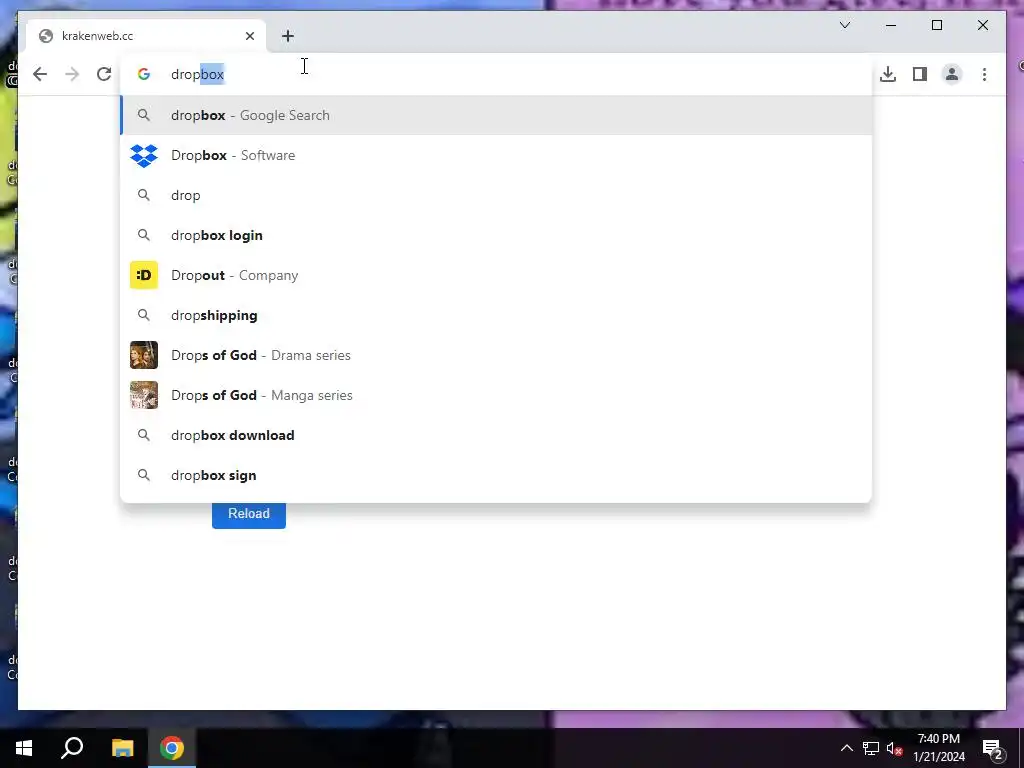
Task: Choose 'Dropbox - Software' suggestion
Action: (x=496, y=155)
